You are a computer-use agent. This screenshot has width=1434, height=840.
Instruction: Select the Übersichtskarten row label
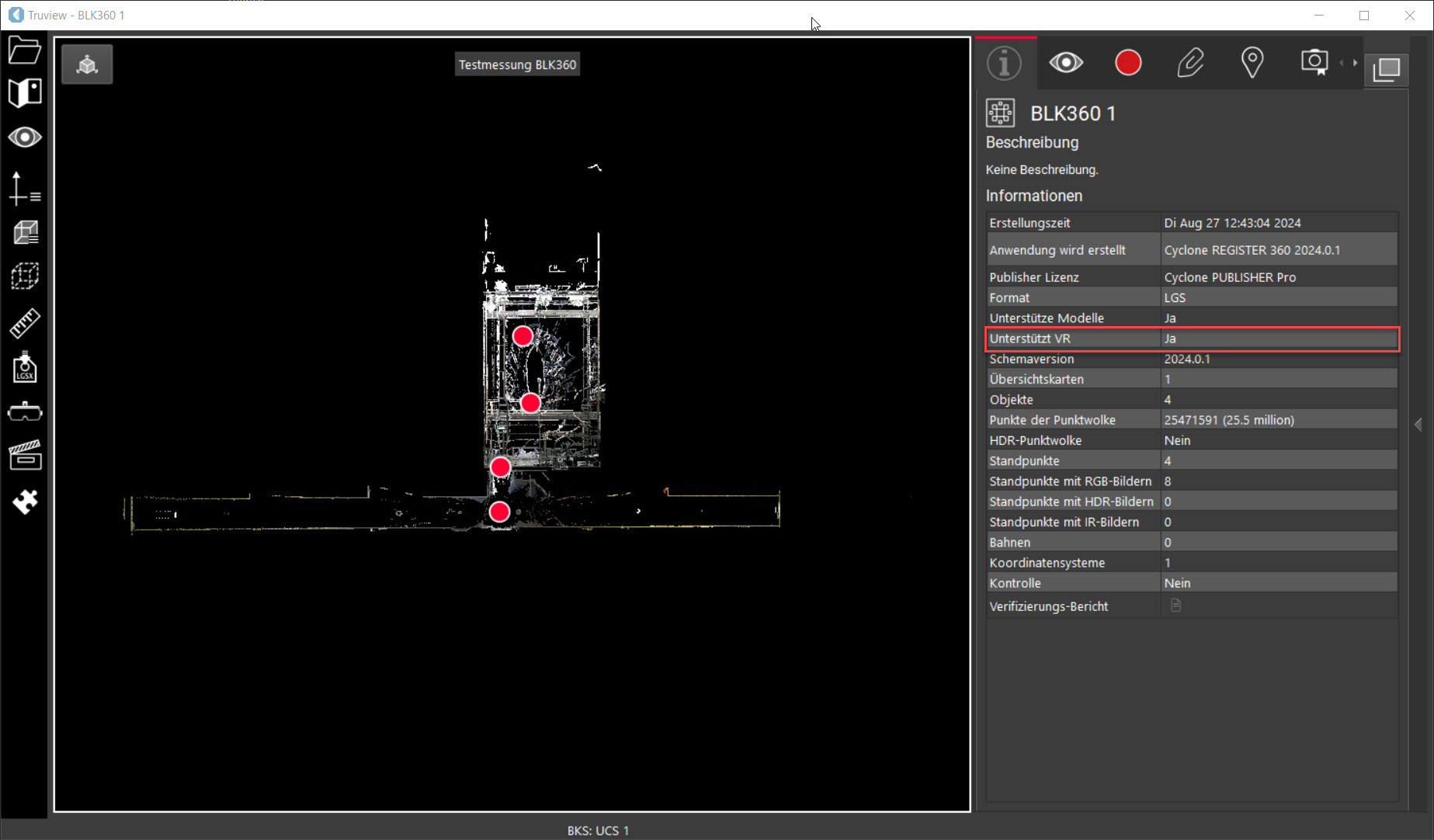[x=1036, y=379]
